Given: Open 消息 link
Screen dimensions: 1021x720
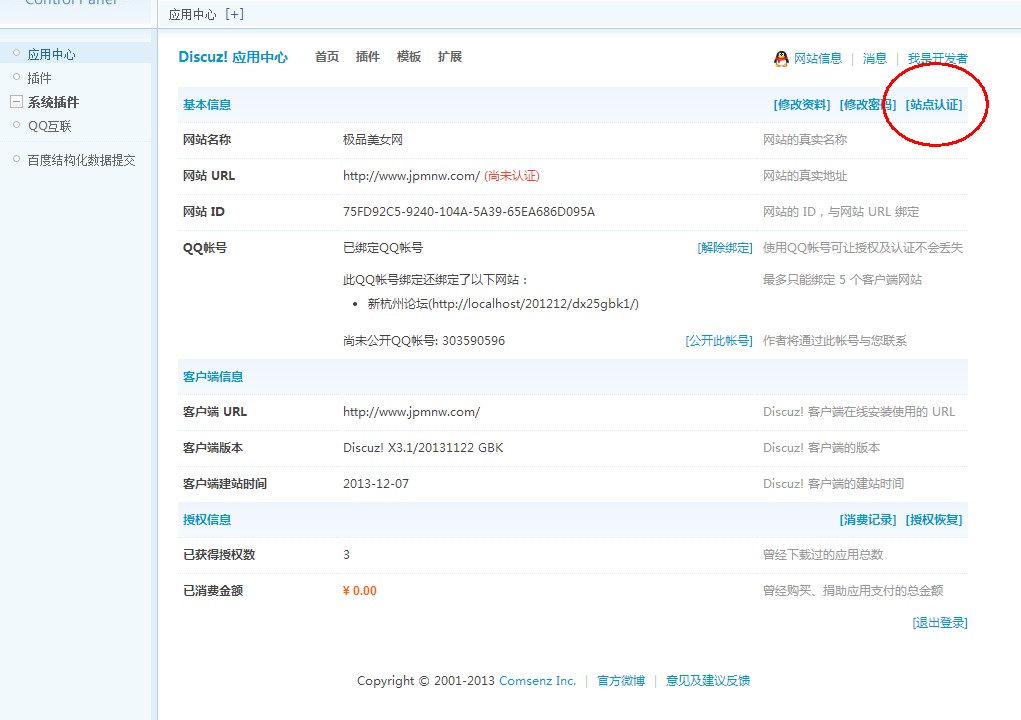Looking at the screenshot, I should pyautogui.click(x=874, y=59).
